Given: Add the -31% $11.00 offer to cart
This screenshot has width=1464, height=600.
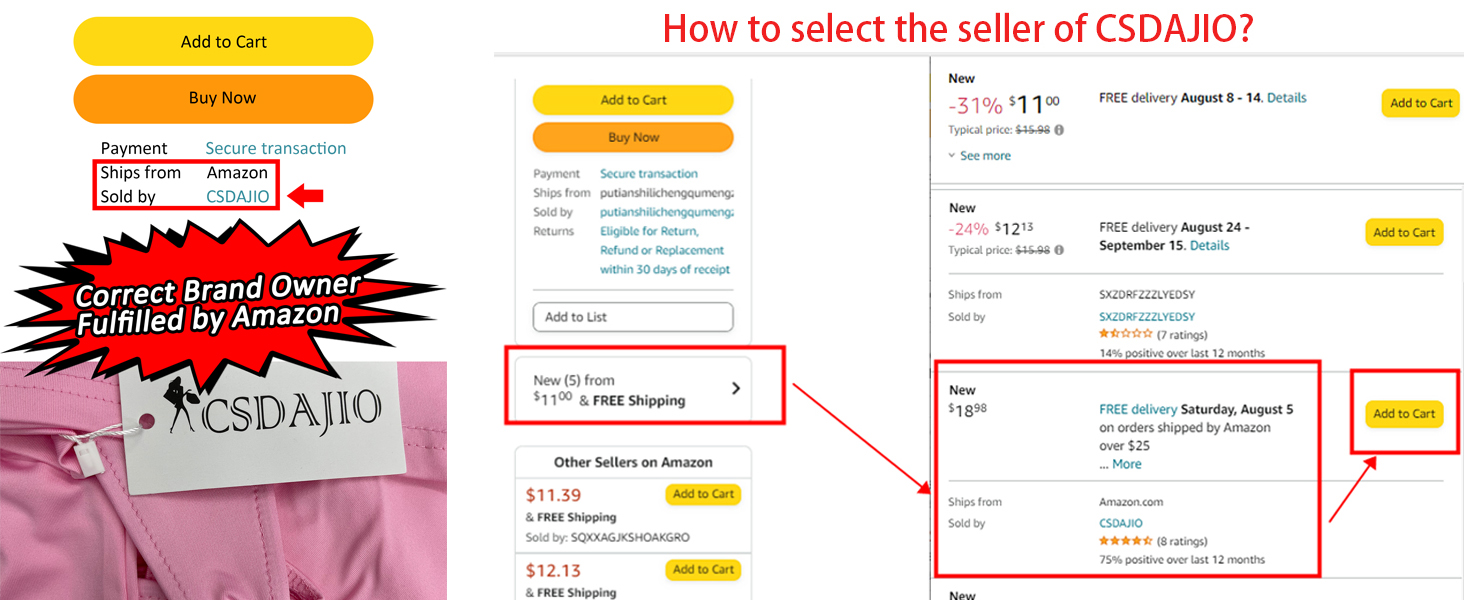Looking at the screenshot, I should pyautogui.click(x=1420, y=103).
